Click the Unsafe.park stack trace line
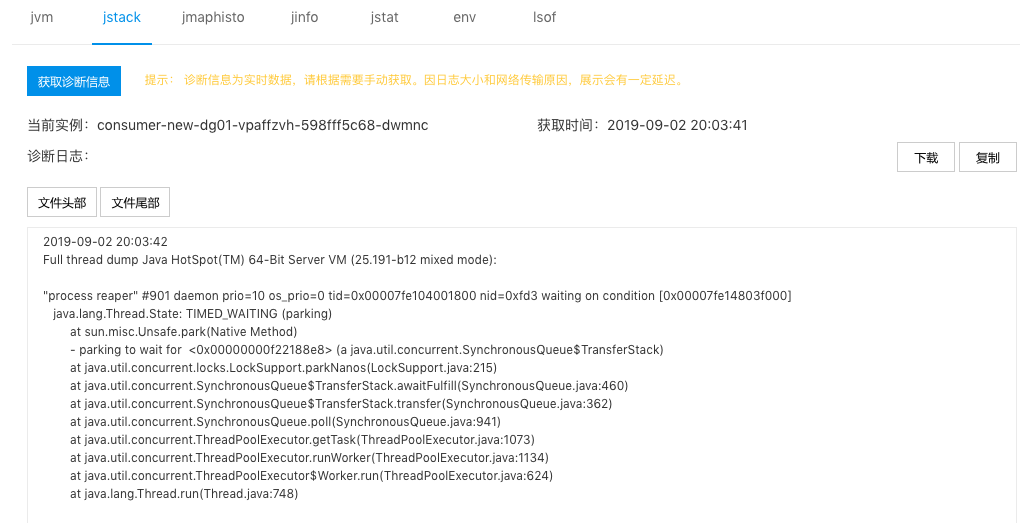Image resolution: width=1020 pixels, height=523 pixels. (x=184, y=332)
